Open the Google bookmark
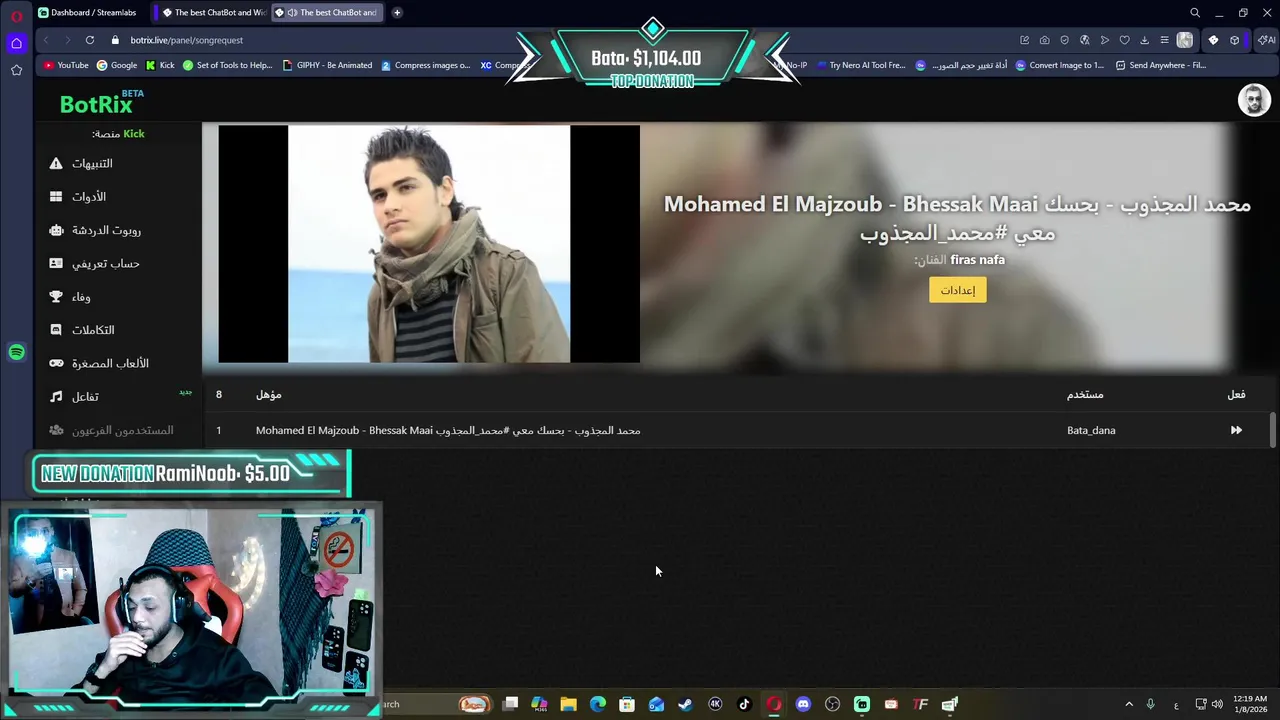The height and width of the screenshot is (720, 1280). [x=117, y=65]
